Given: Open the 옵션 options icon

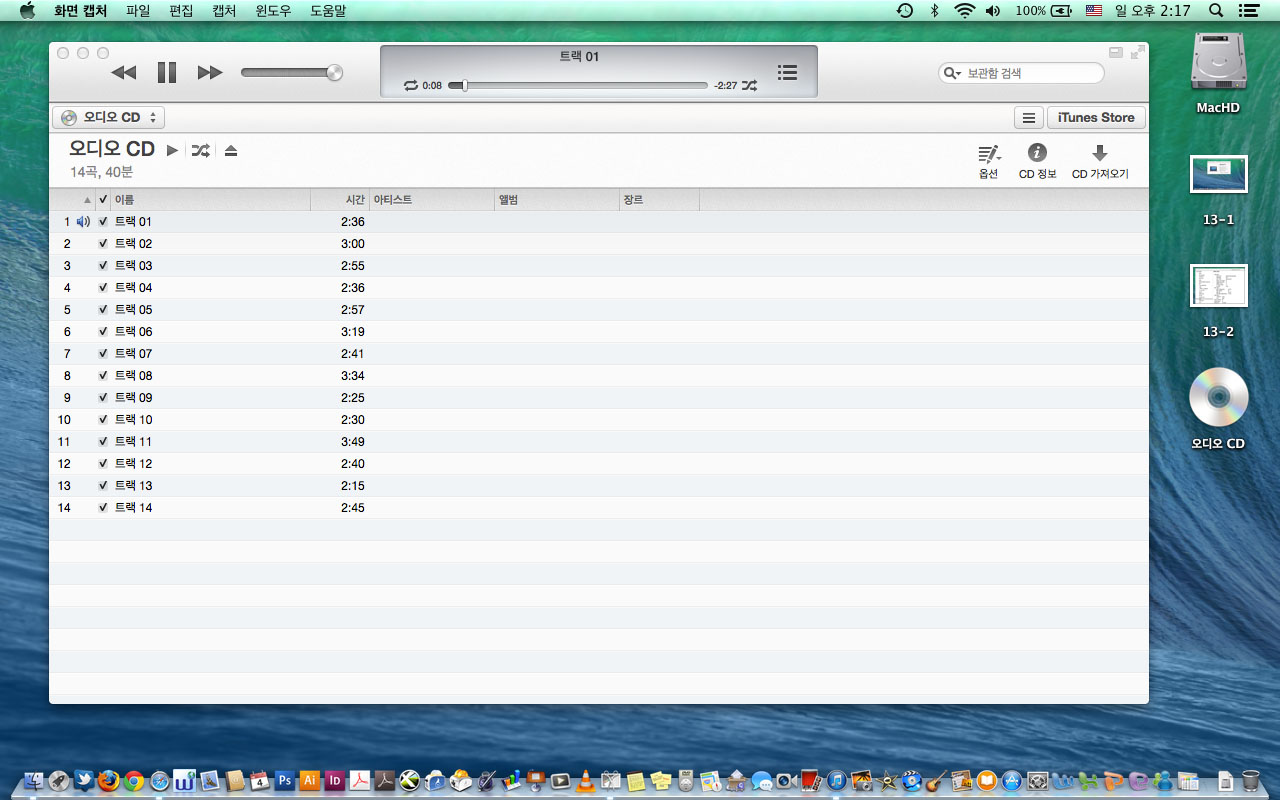Looking at the screenshot, I should tap(988, 153).
